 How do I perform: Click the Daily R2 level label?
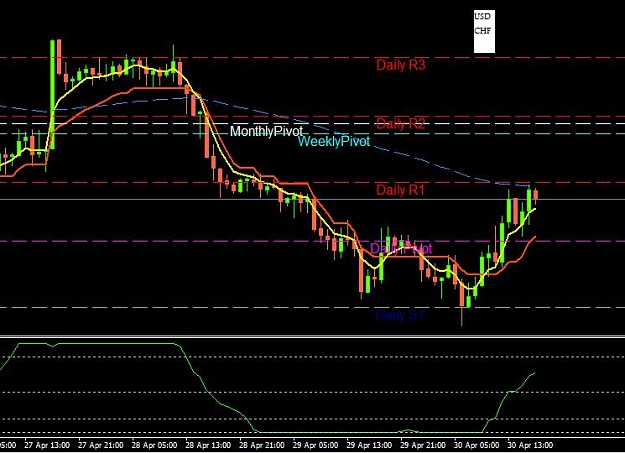pos(401,124)
